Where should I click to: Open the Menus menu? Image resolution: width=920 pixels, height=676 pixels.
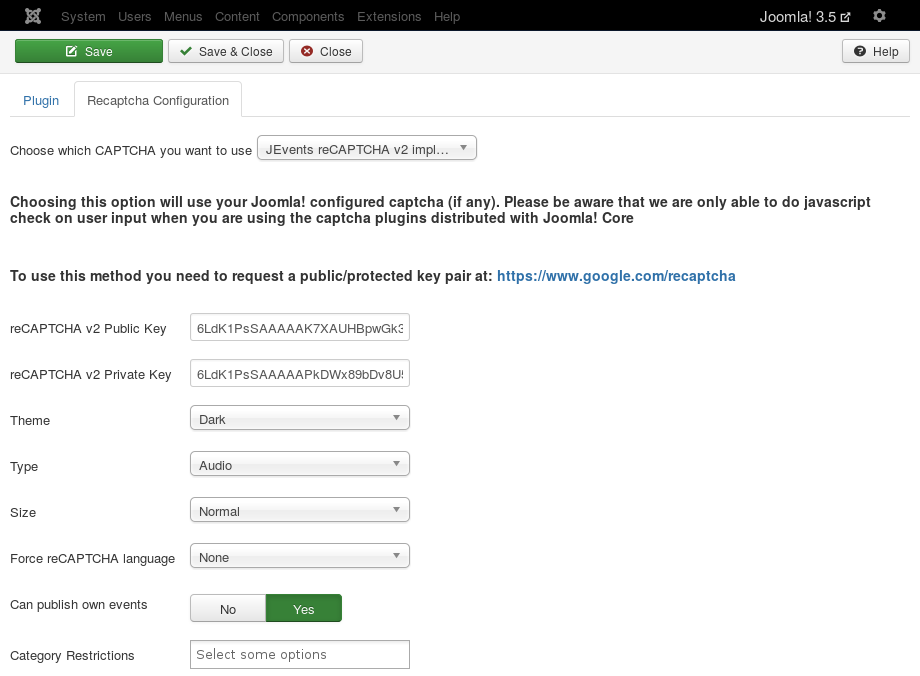[x=183, y=16]
